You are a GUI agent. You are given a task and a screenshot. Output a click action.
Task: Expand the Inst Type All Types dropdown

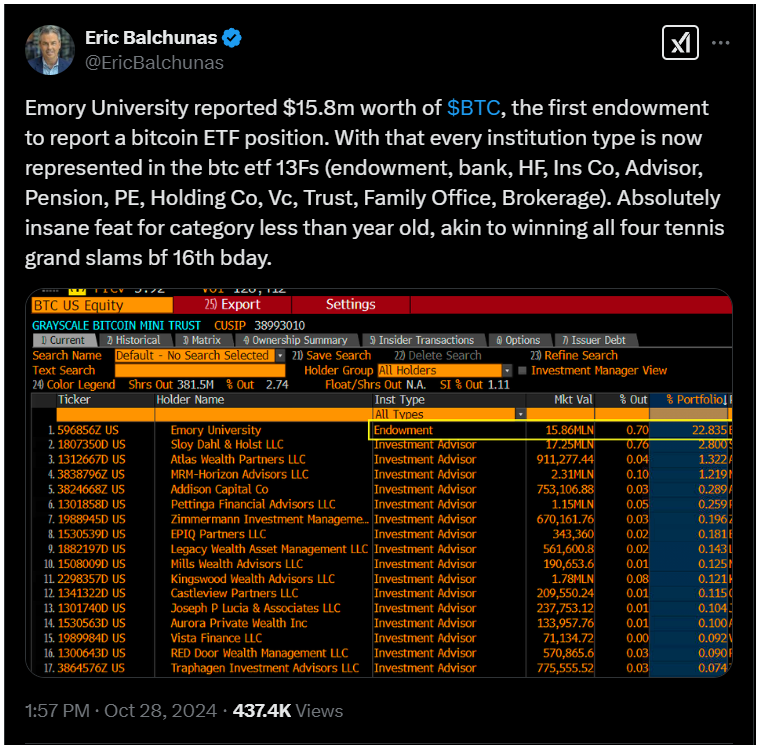[521, 414]
